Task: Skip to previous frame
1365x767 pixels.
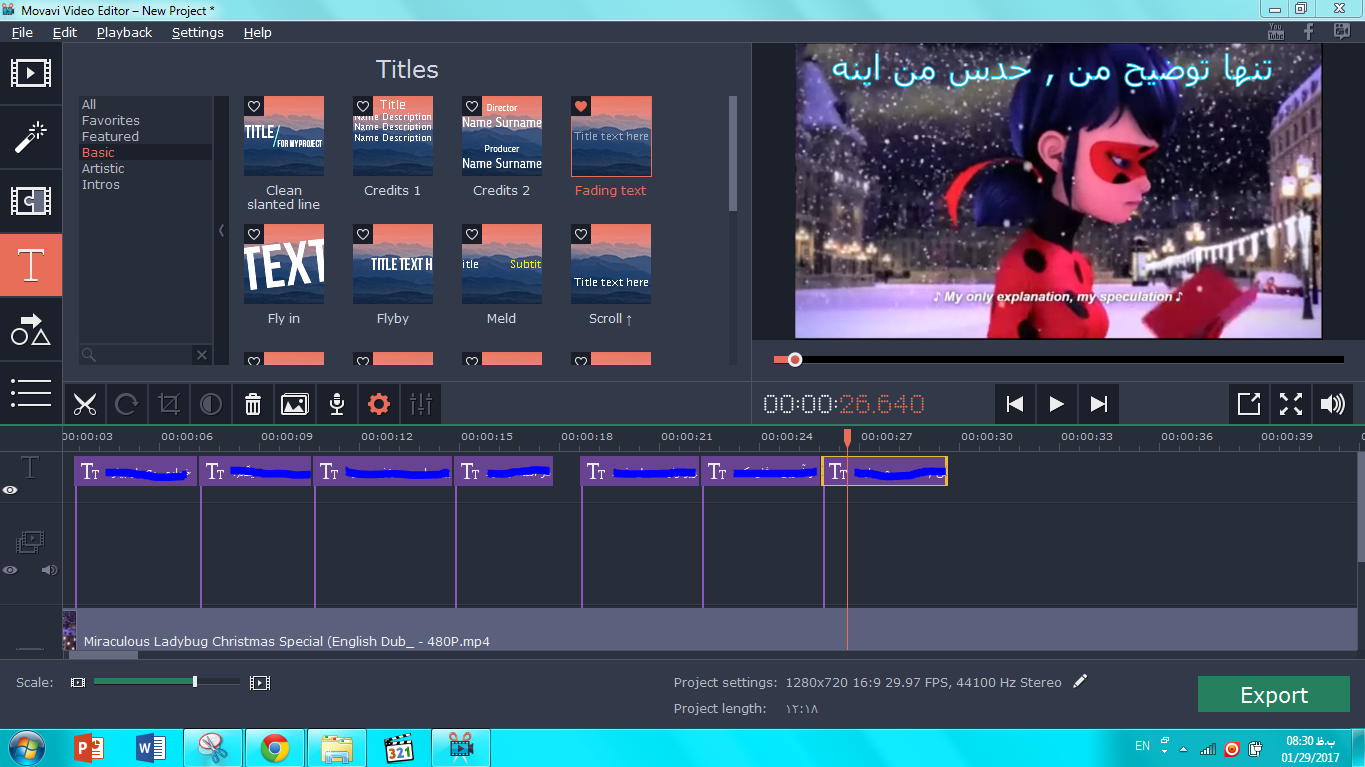Action: coord(1015,404)
